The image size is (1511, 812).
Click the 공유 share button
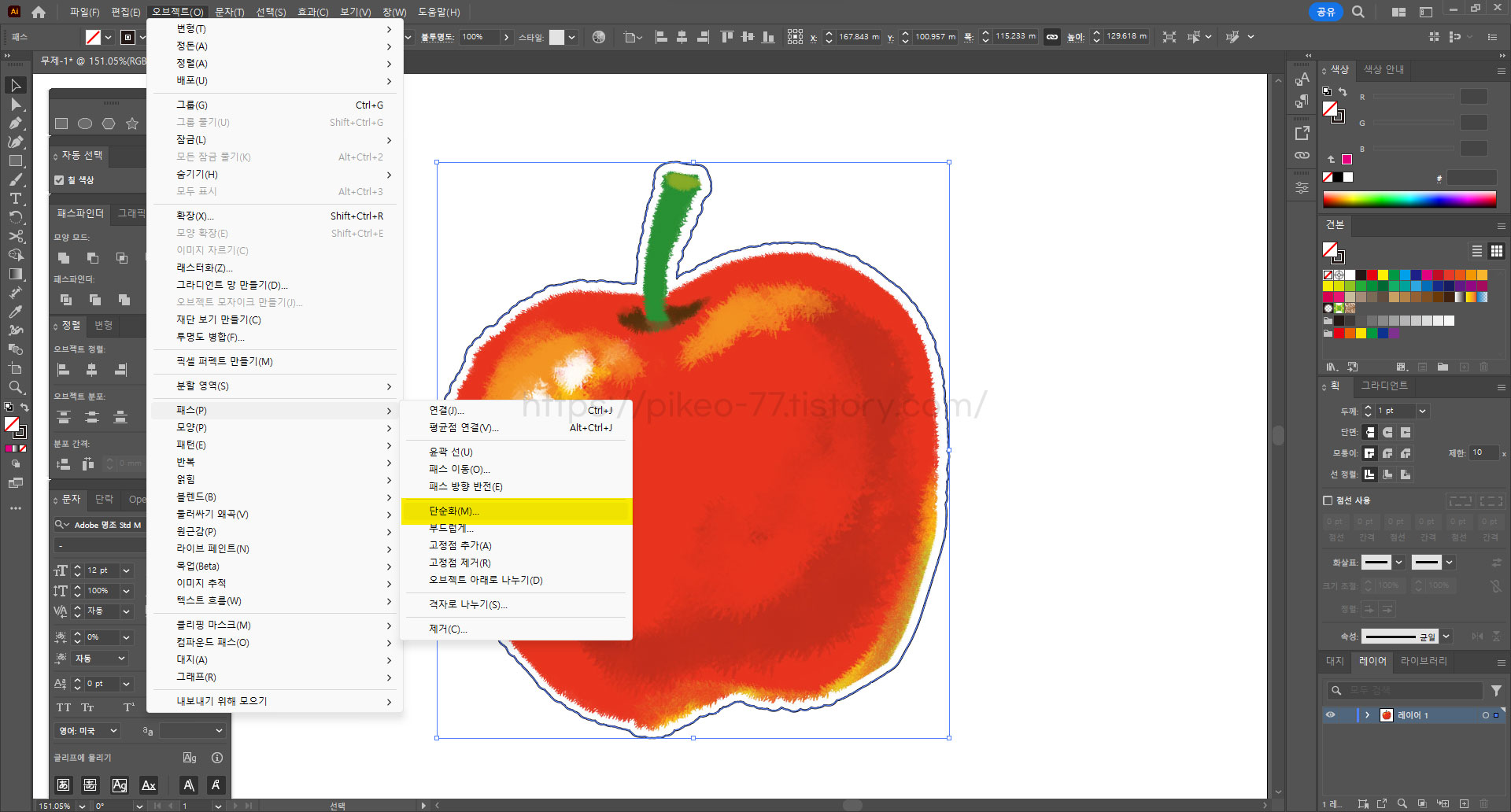[1326, 12]
